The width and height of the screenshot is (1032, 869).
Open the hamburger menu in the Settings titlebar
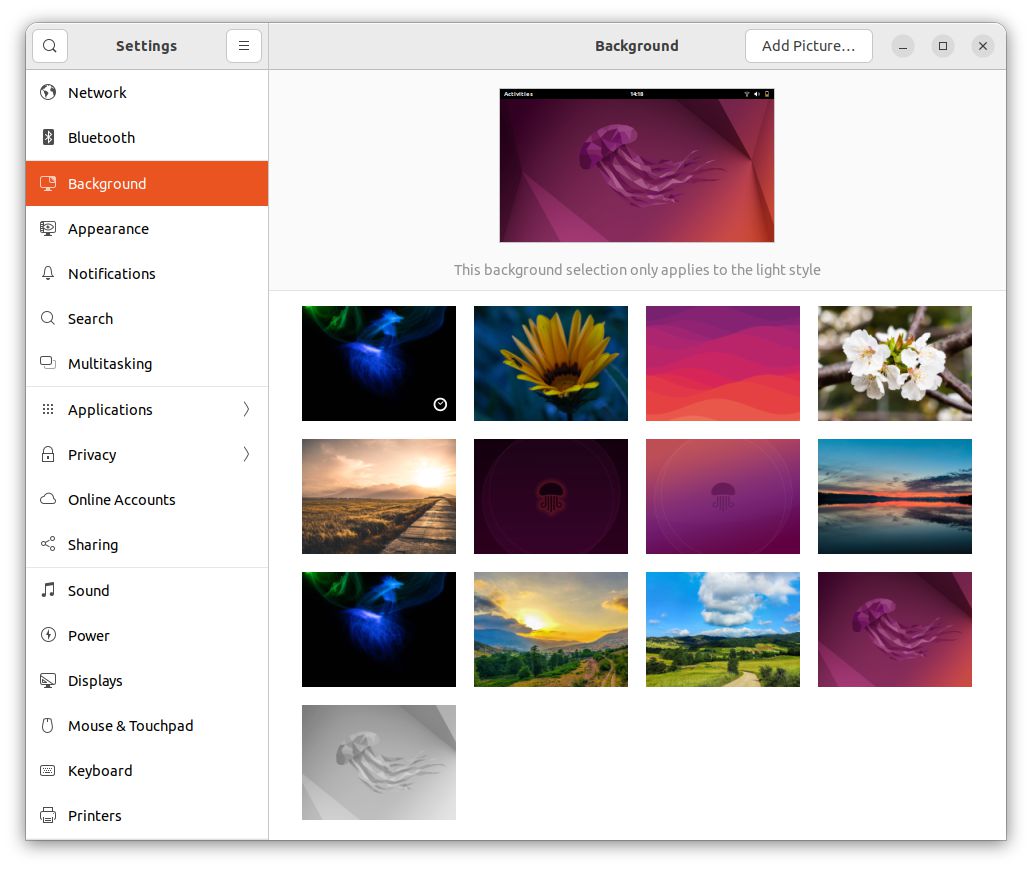(x=244, y=45)
